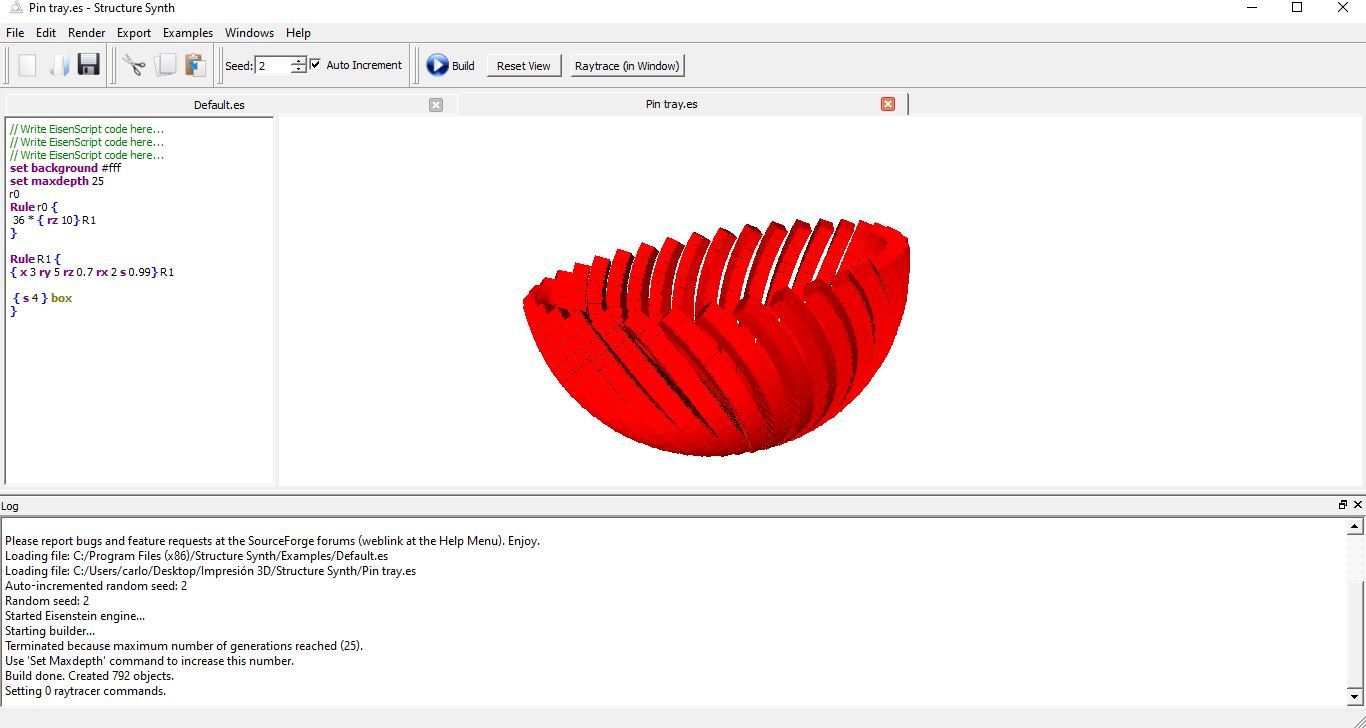
Task: Click the transform line starting '{ x 3 ry 5'
Action: pos(92,272)
